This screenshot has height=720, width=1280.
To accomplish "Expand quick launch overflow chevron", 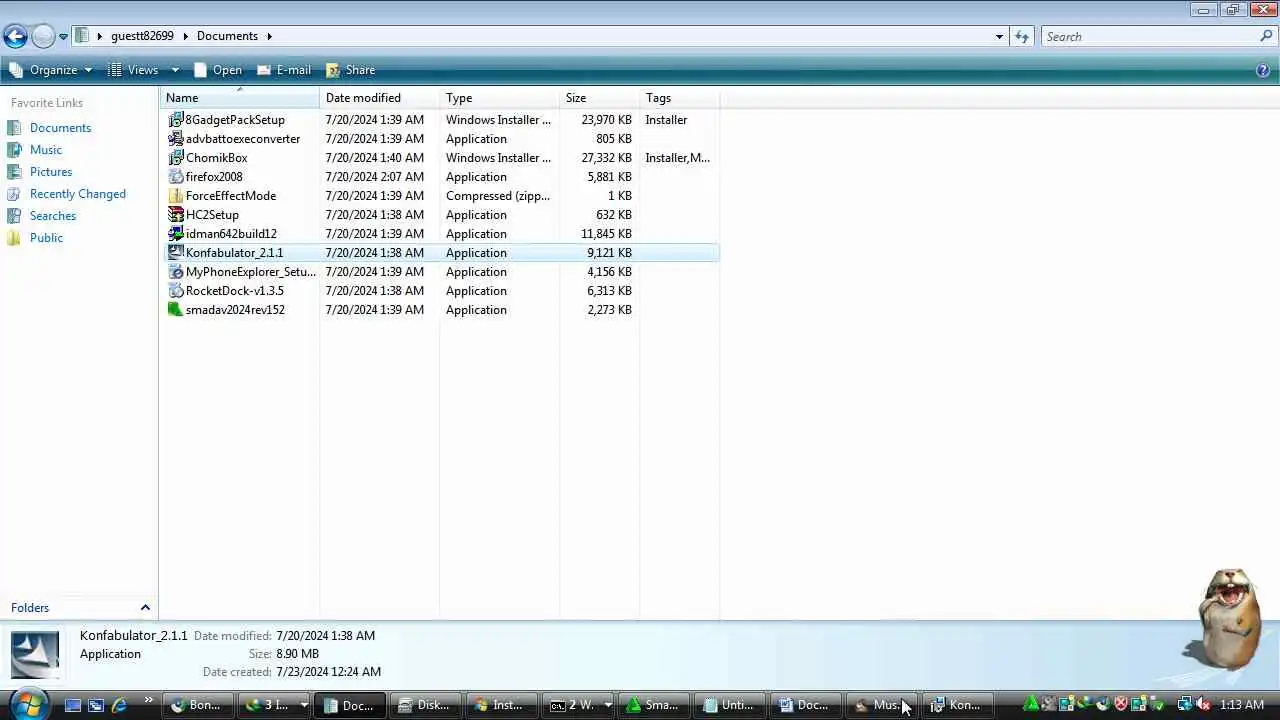I will pyautogui.click(x=149, y=700).
